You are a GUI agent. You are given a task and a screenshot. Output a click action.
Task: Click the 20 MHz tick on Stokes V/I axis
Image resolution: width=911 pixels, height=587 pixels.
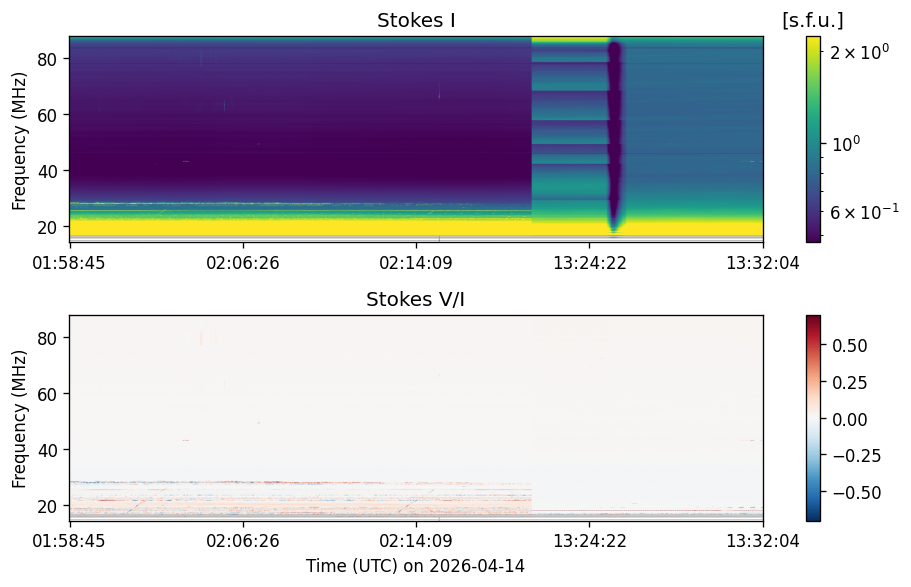pyautogui.click(x=46, y=506)
